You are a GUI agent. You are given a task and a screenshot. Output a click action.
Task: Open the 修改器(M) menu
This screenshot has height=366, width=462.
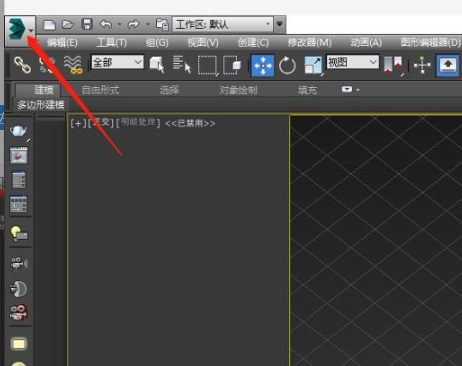[310, 43]
